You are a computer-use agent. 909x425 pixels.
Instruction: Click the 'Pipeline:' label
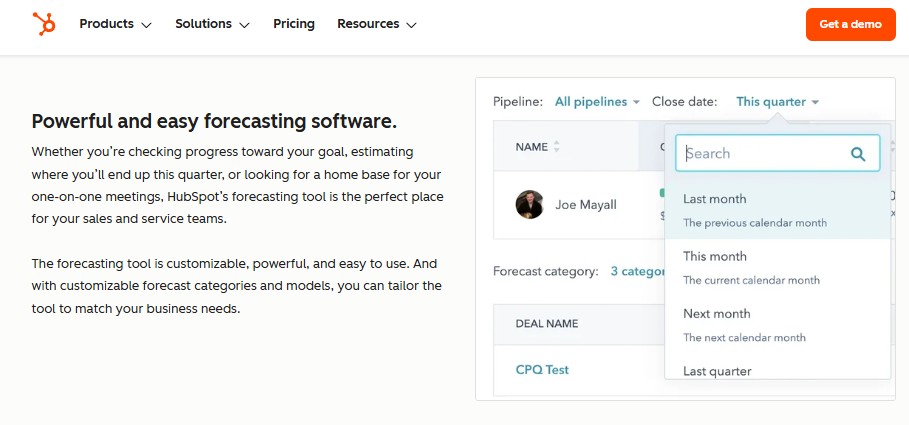pos(518,102)
